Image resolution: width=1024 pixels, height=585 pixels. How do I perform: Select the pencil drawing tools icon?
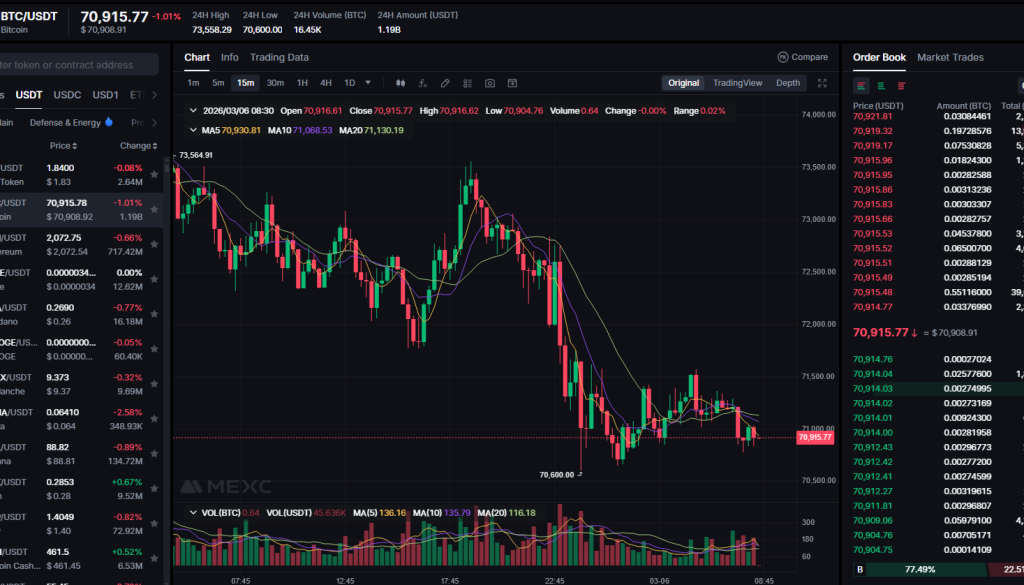coord(446,83)
